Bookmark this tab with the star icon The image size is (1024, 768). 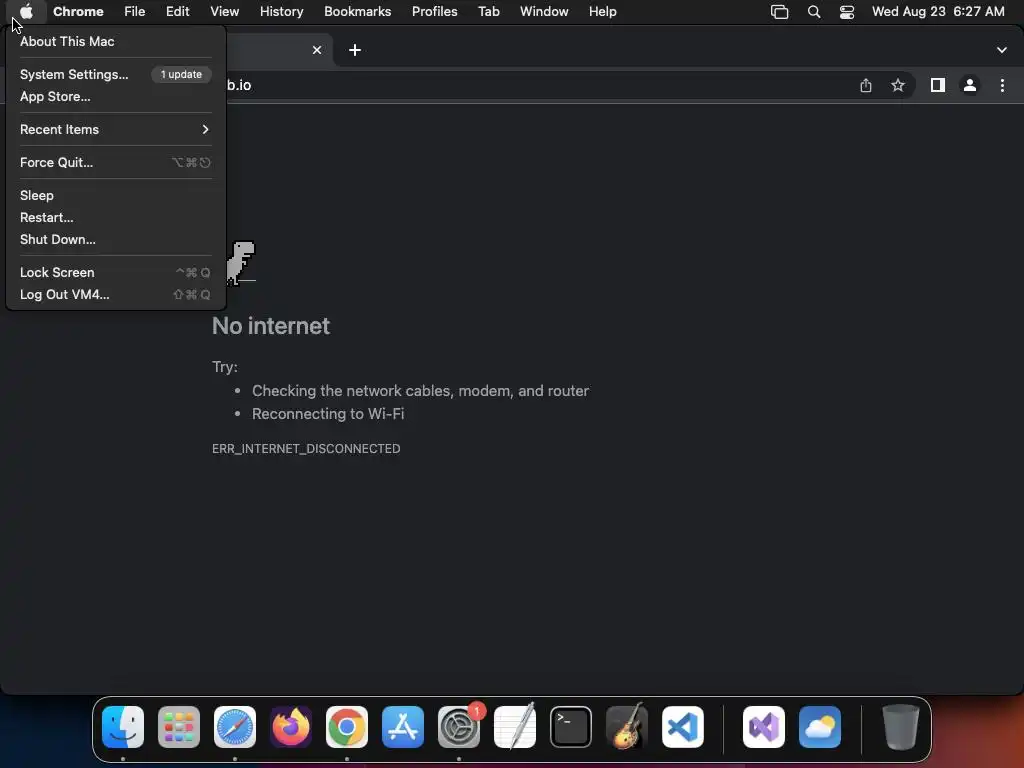click(899, 86)
